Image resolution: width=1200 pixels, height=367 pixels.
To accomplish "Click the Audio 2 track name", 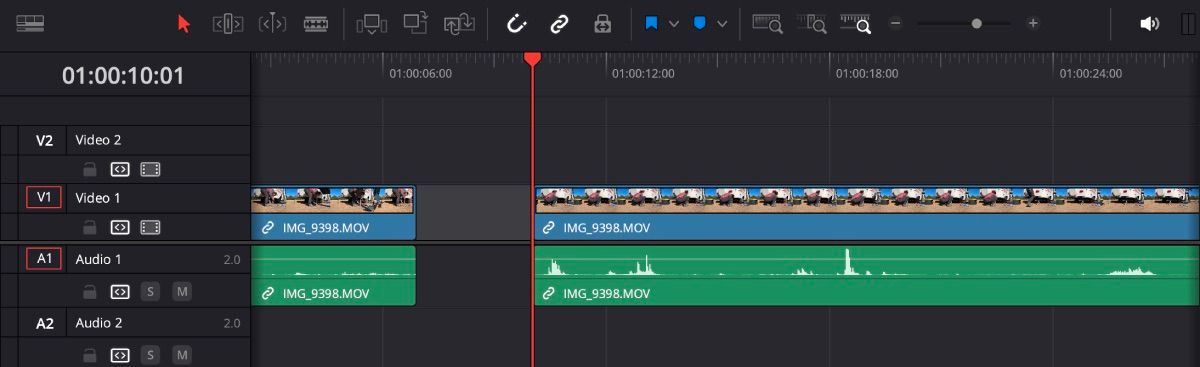I will (x=99, y=323).
